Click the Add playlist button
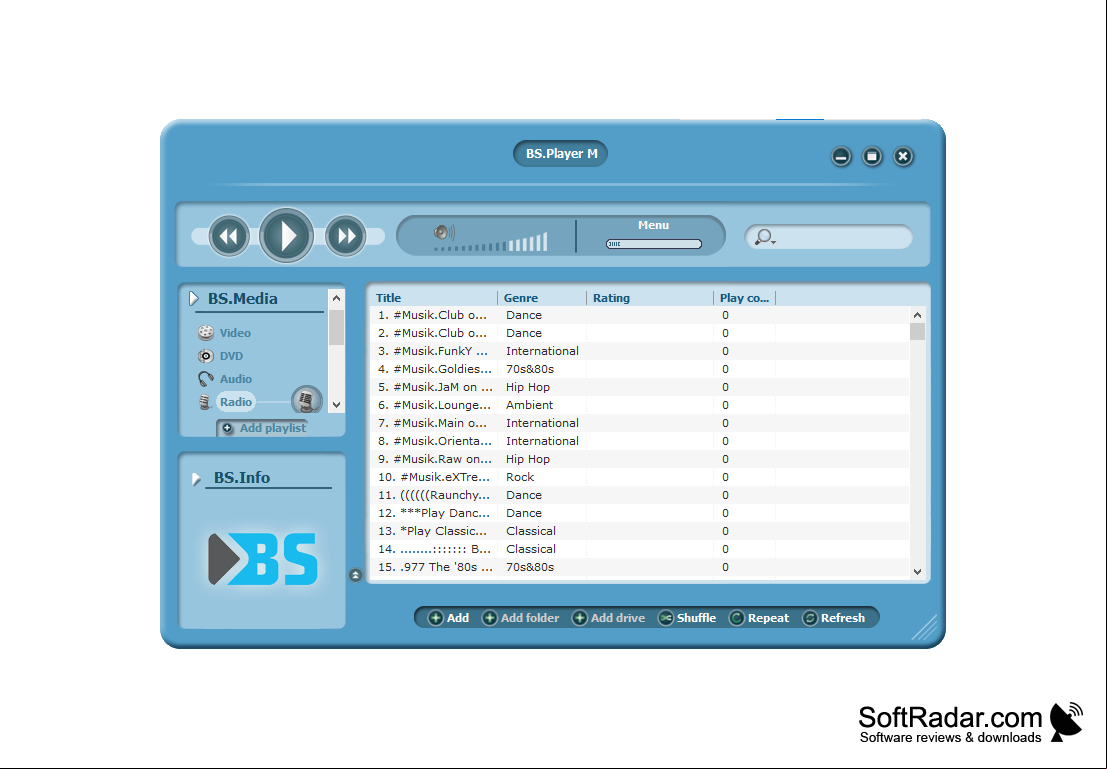1107x769 pixels. (x=265, y=428)
